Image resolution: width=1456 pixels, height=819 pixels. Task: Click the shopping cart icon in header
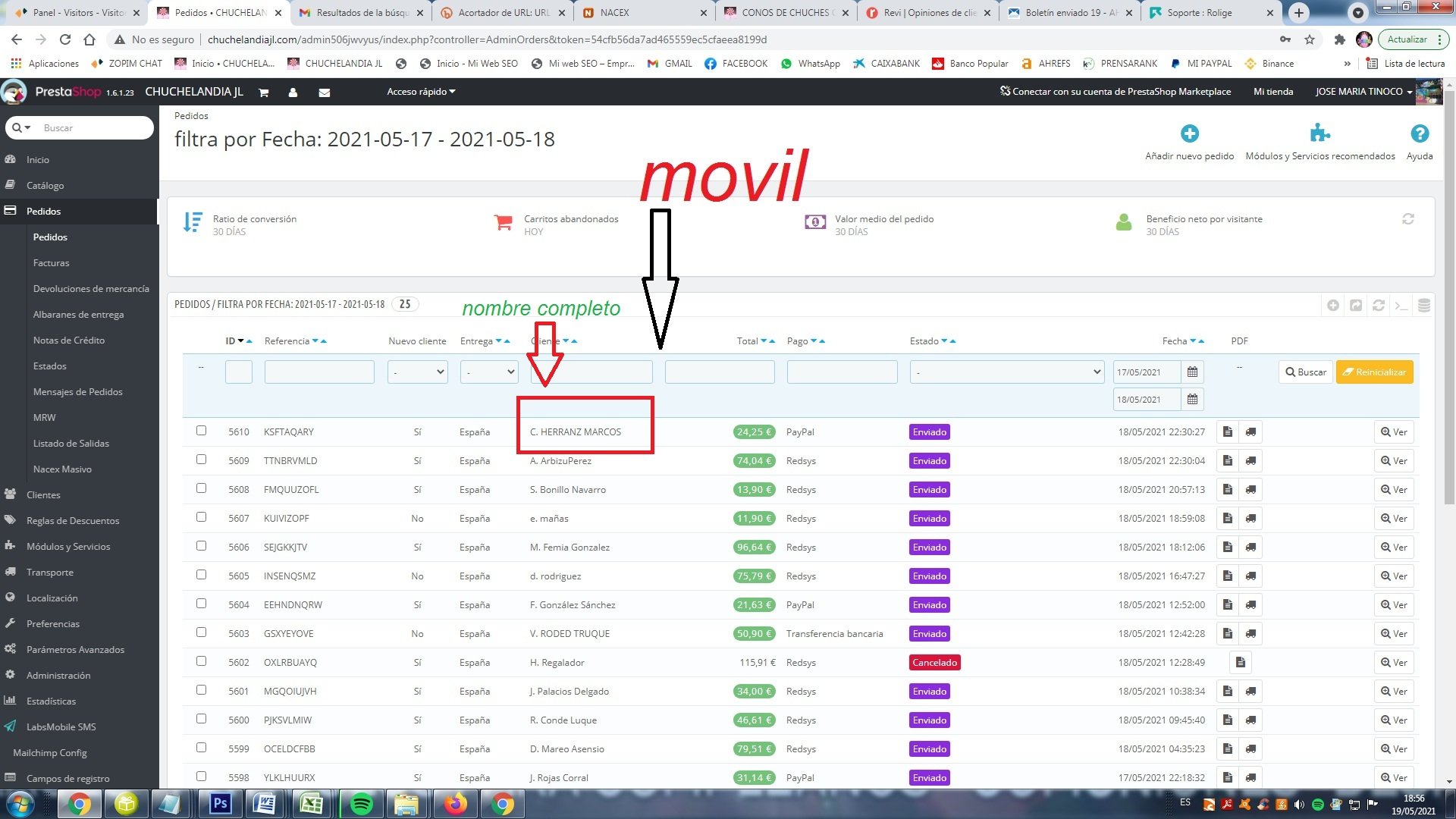[264, 93]
